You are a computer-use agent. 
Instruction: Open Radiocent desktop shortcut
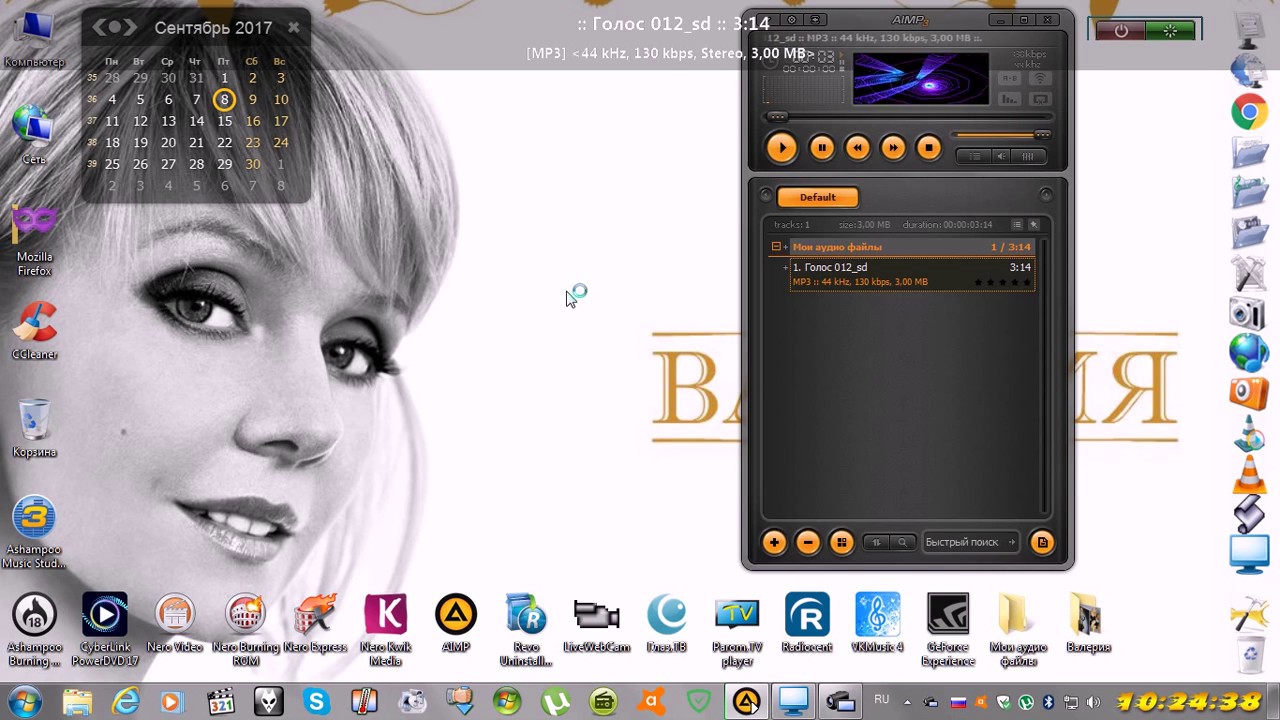point(807,623)
